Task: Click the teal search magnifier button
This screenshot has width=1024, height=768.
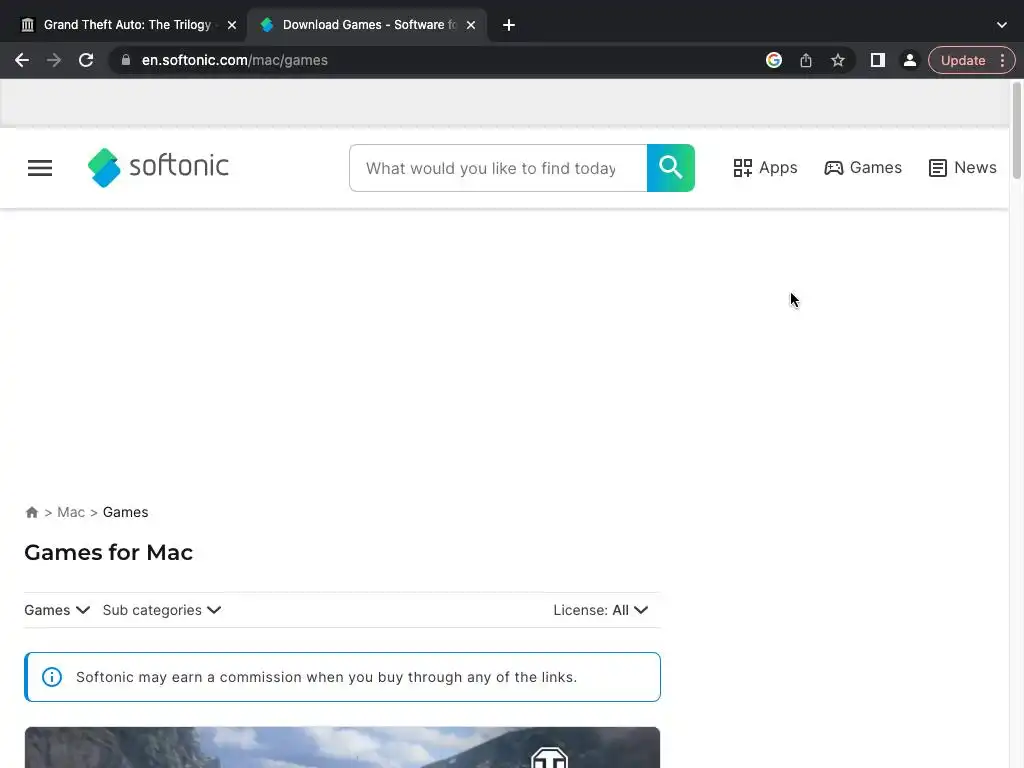Action: (x=671, y=168)
